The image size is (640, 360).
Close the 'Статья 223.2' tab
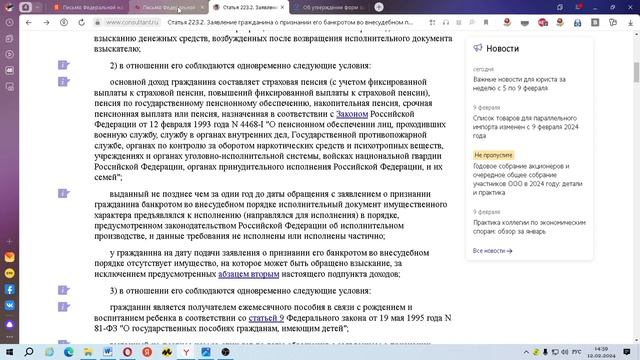point(282,7)
